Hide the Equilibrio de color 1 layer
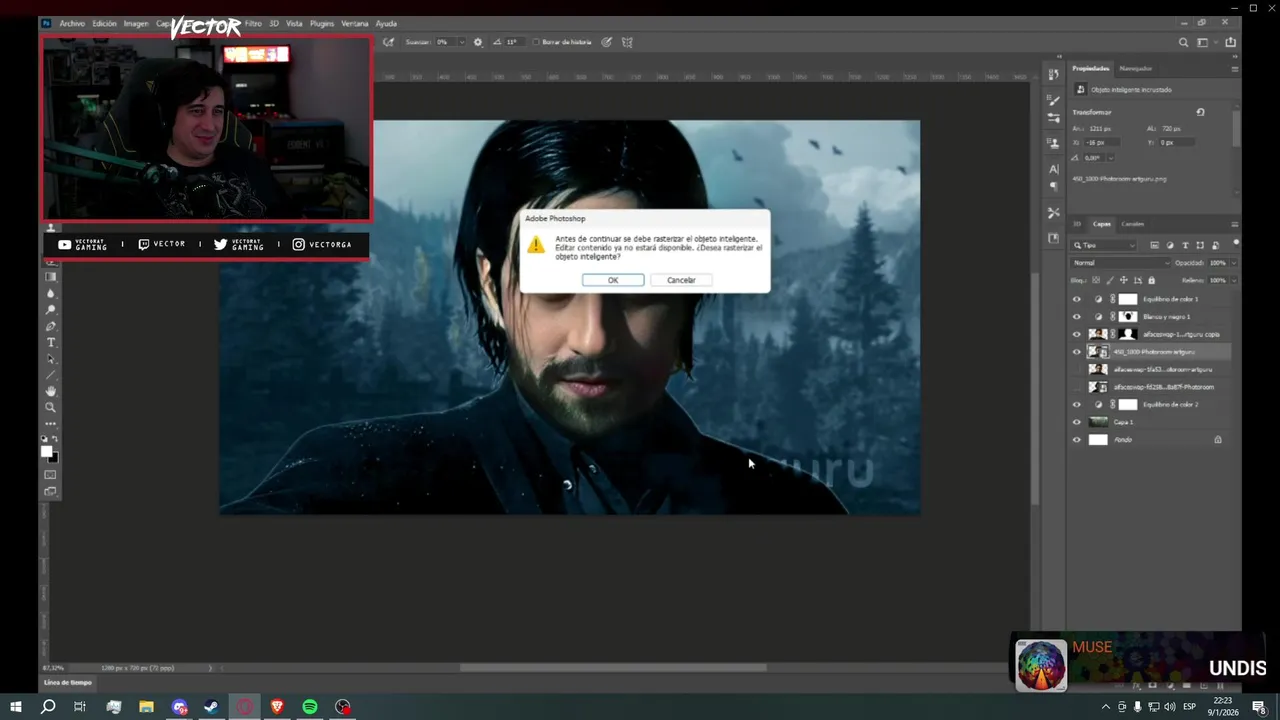This screenshot has width=1280, height=720. [1076, 299]
